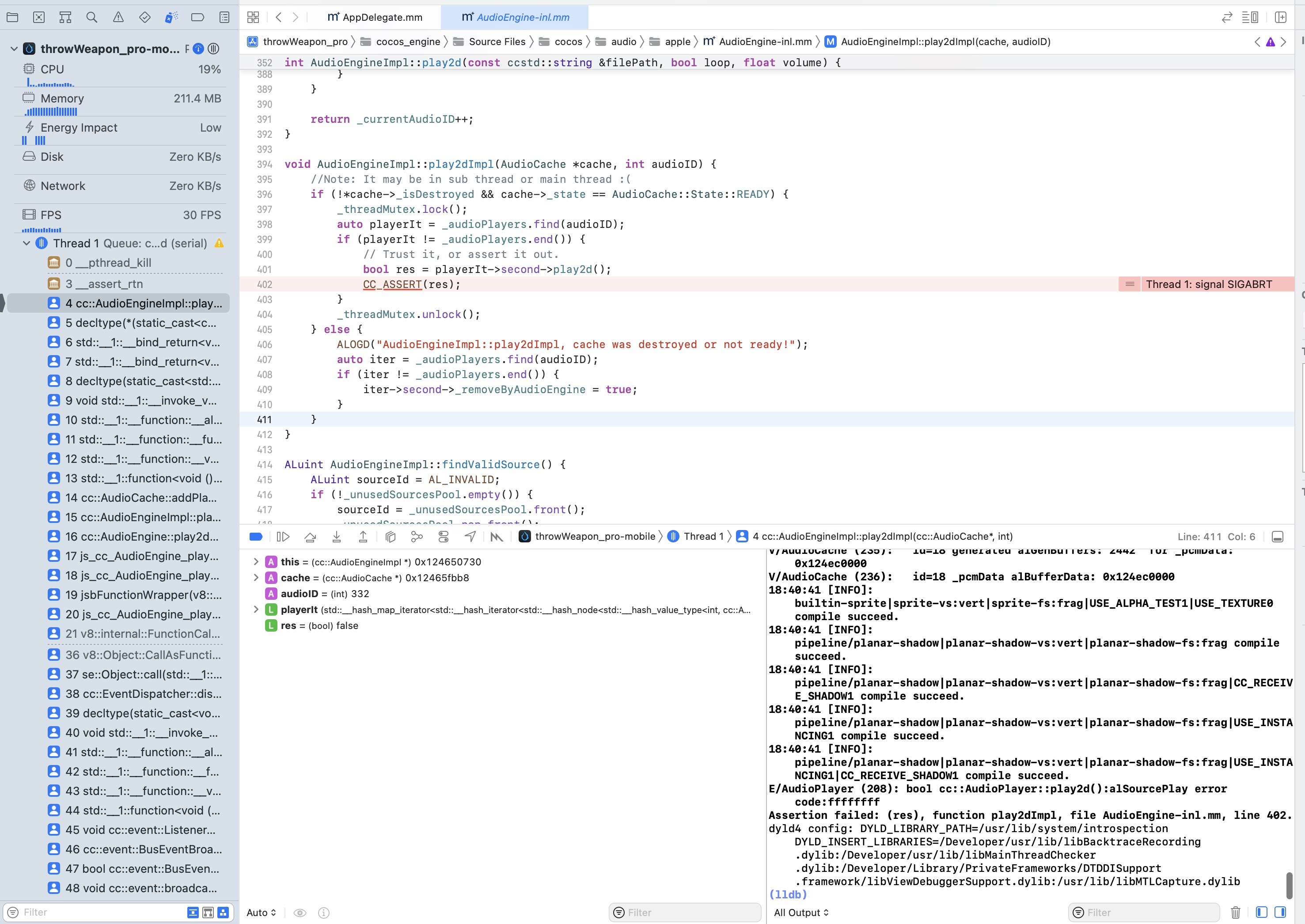Image resolution: width=1305 pixels, height=924 pixels.
Task: Select stack frame 16 cc::AudioEngine::play2d
Action: click(141, 537)
